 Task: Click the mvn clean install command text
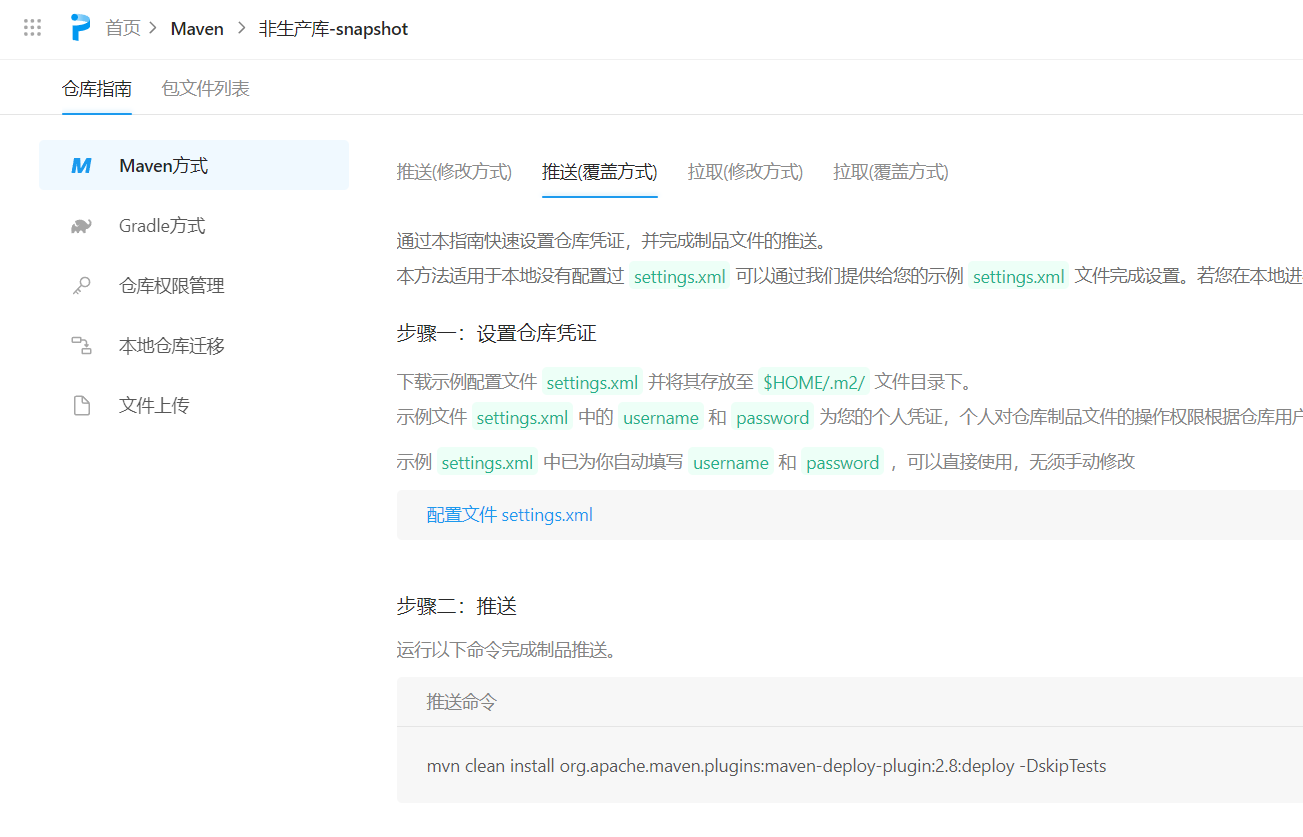point(766,766)
